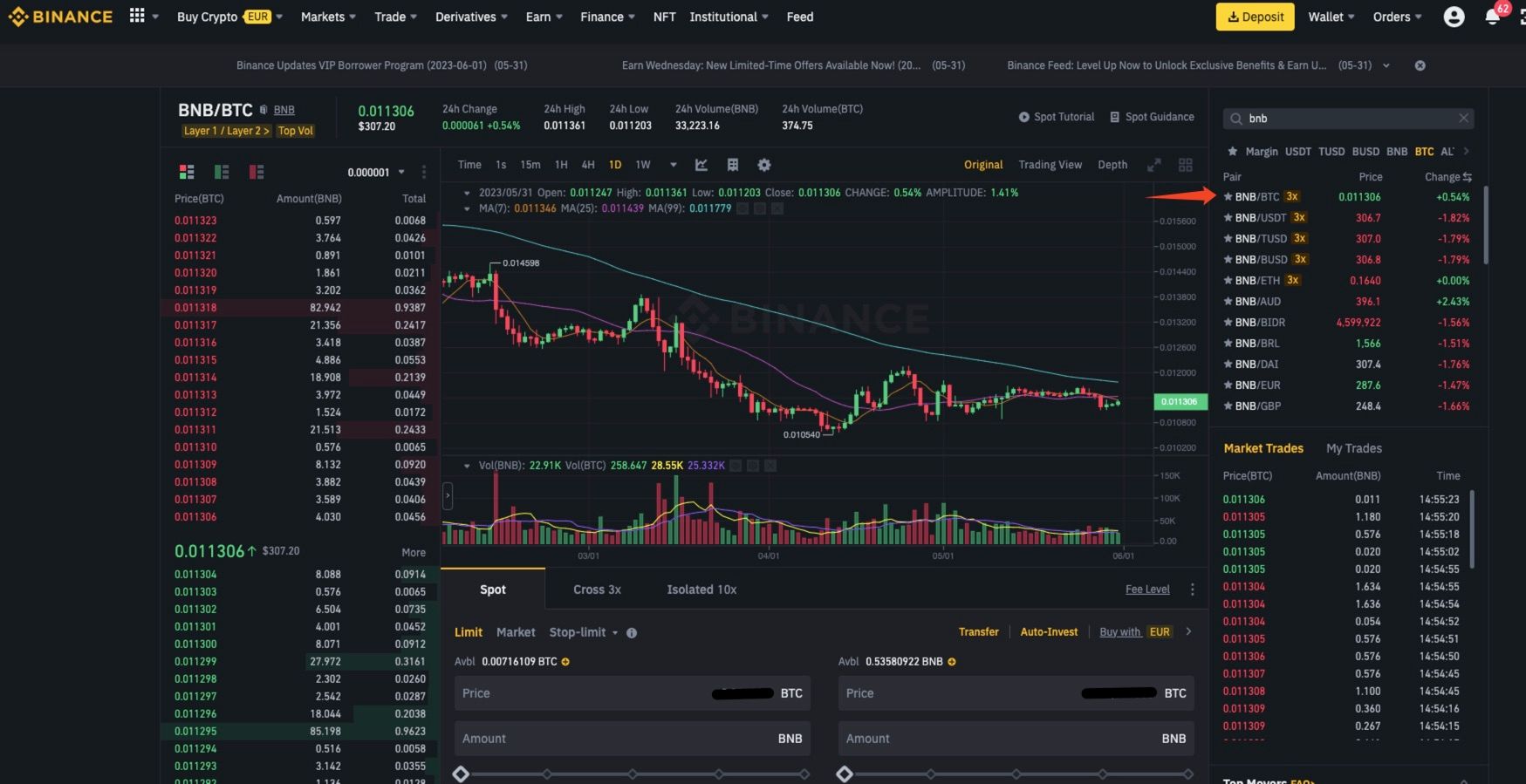Open the notifications bell icon
Screen dimensions: 1526x784
point(1492,17)
